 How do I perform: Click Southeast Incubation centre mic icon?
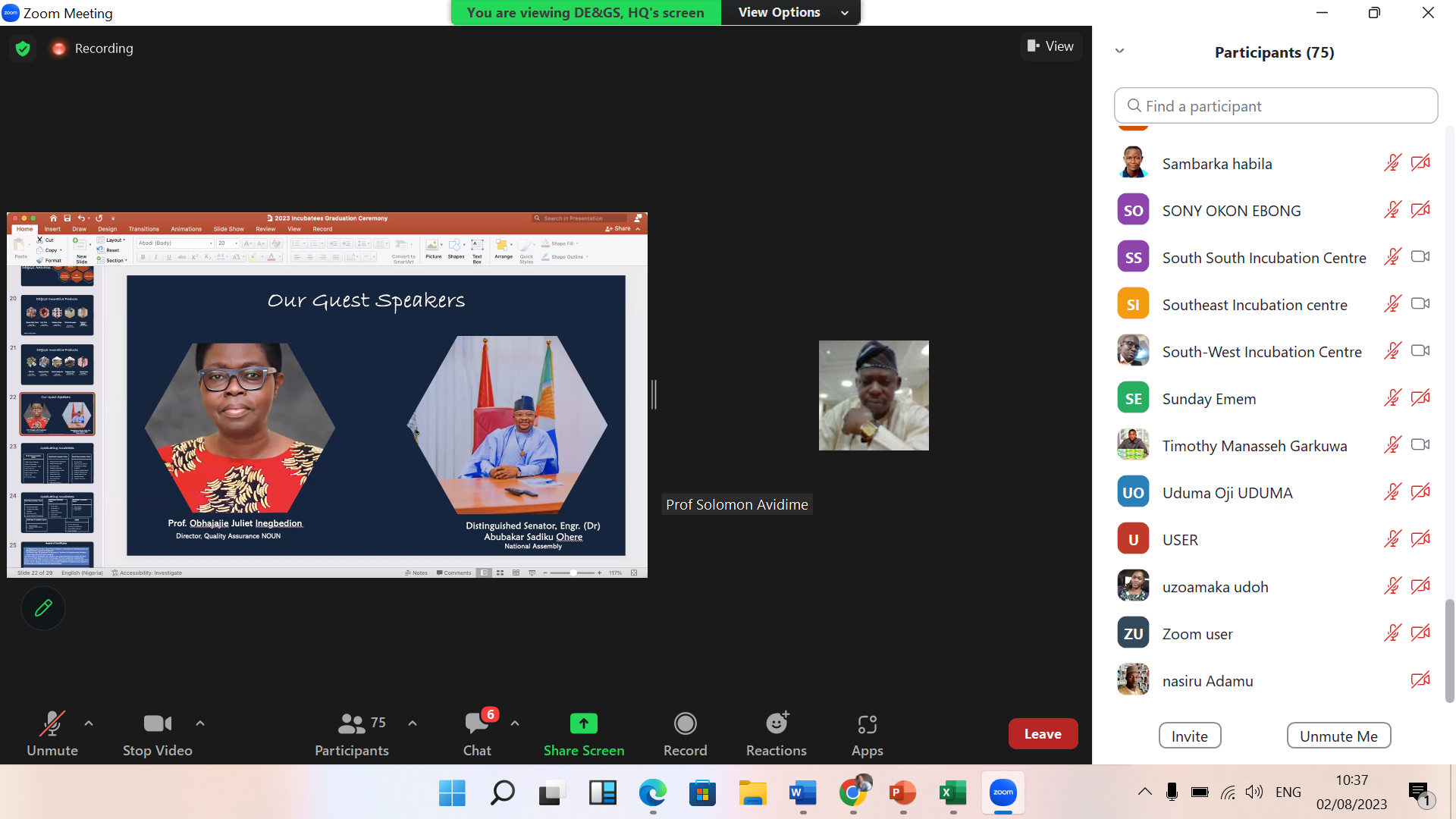pyautogui.click(x=1392, y=304)
